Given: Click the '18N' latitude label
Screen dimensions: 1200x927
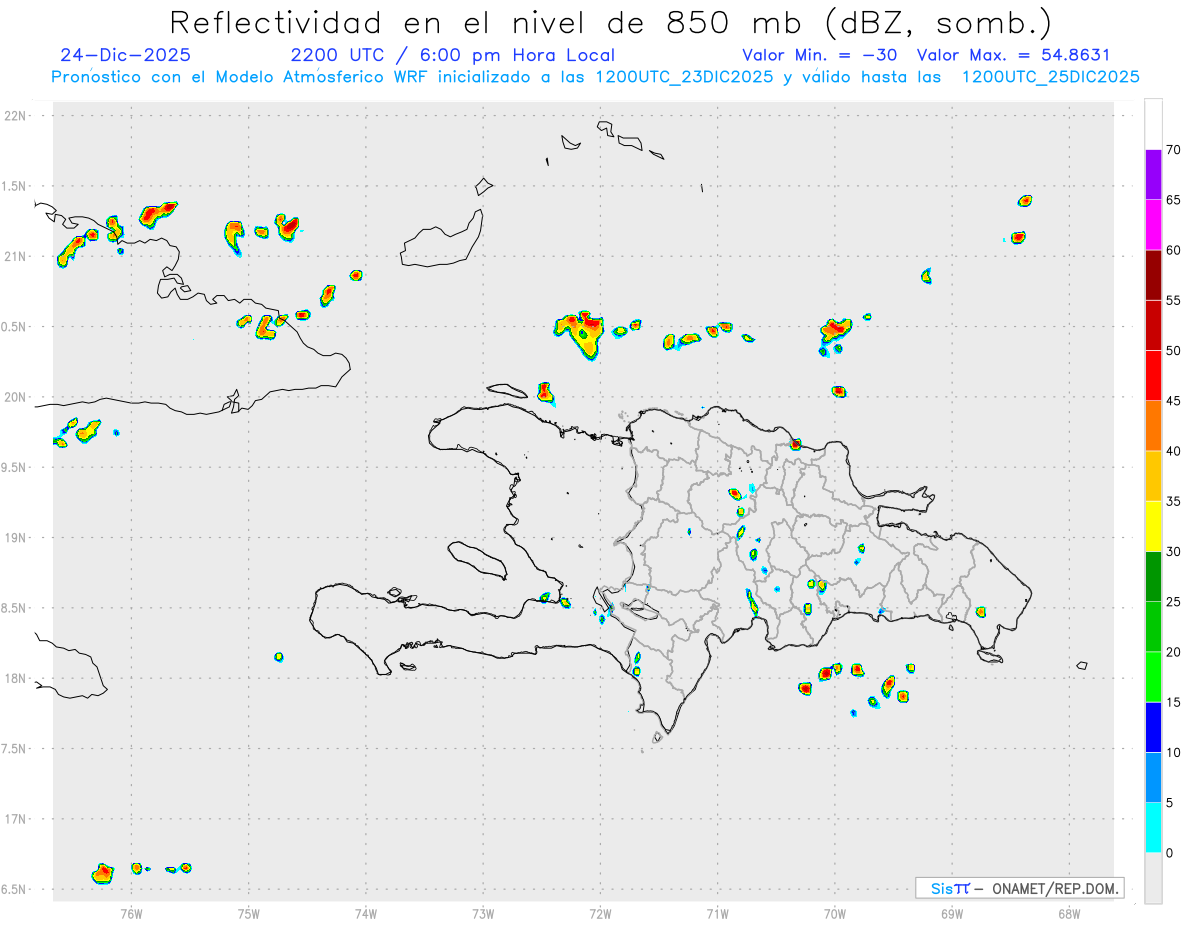Looking at the screenshot, I should (x=17, y=679).
